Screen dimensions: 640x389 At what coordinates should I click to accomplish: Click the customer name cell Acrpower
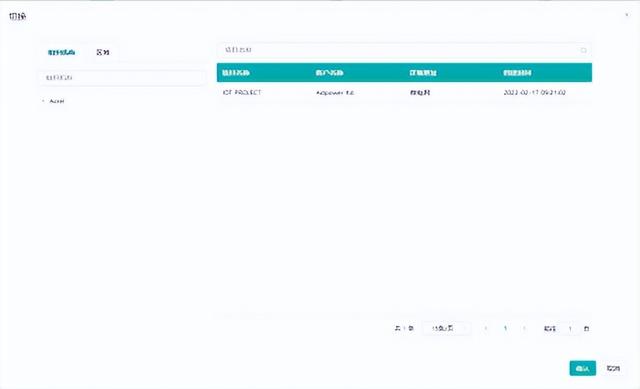(335, 93)
